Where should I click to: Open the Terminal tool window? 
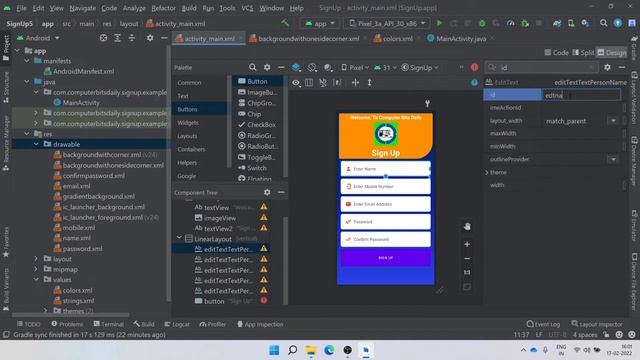(x=109, y=324)
